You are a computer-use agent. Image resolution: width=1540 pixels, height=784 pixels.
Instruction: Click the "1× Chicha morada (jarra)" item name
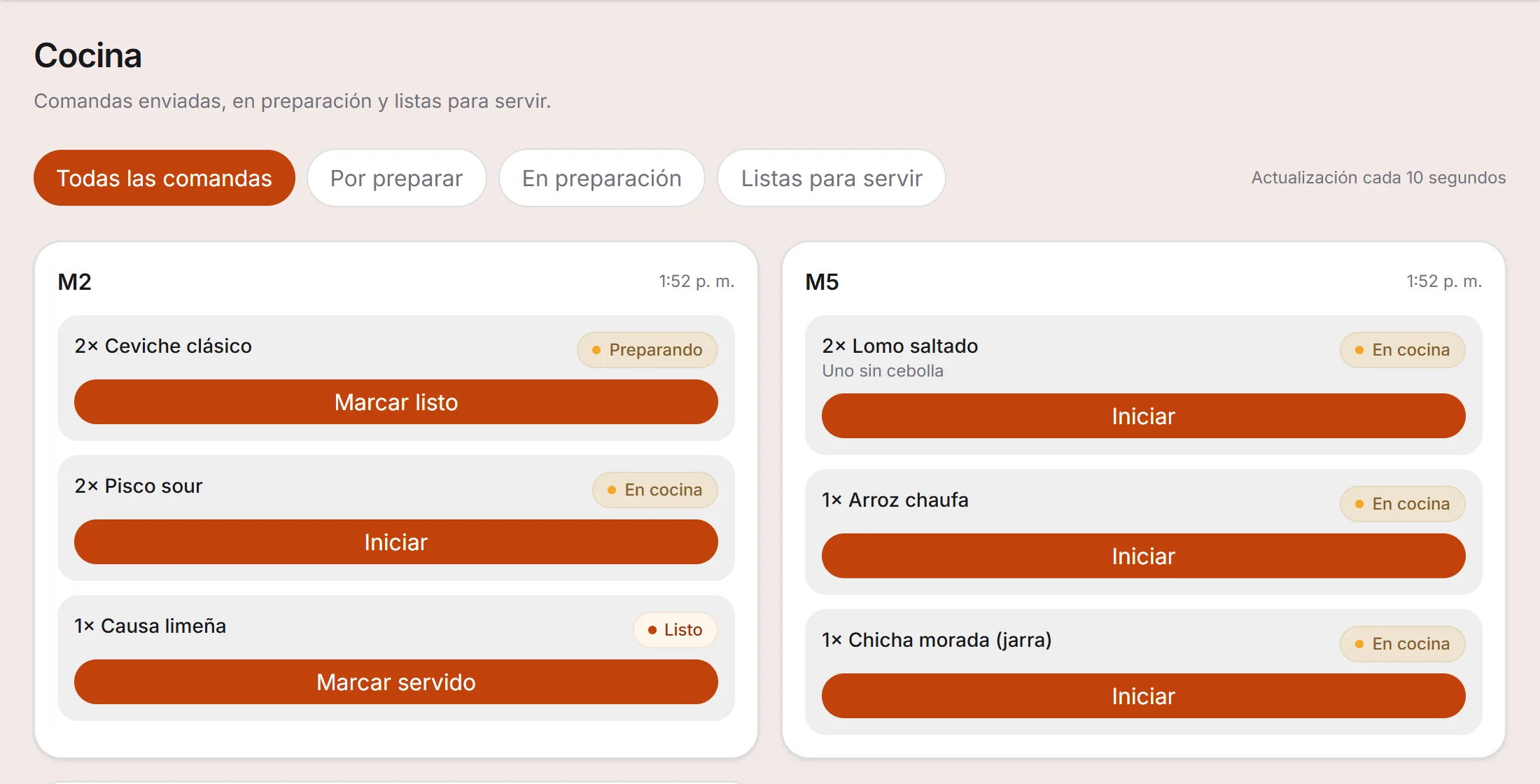(x=937, y=640)
